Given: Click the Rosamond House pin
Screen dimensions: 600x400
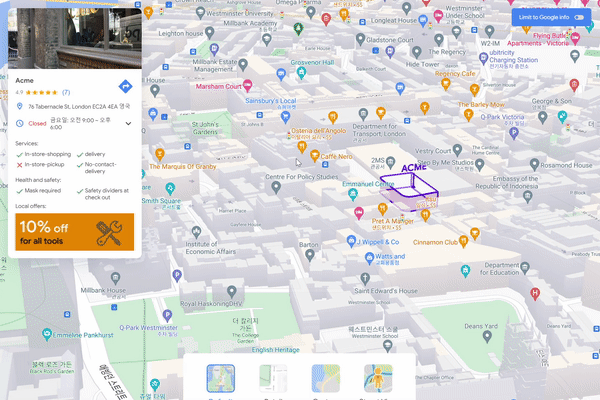Looking at the screenshot, I should click(535, 165).
